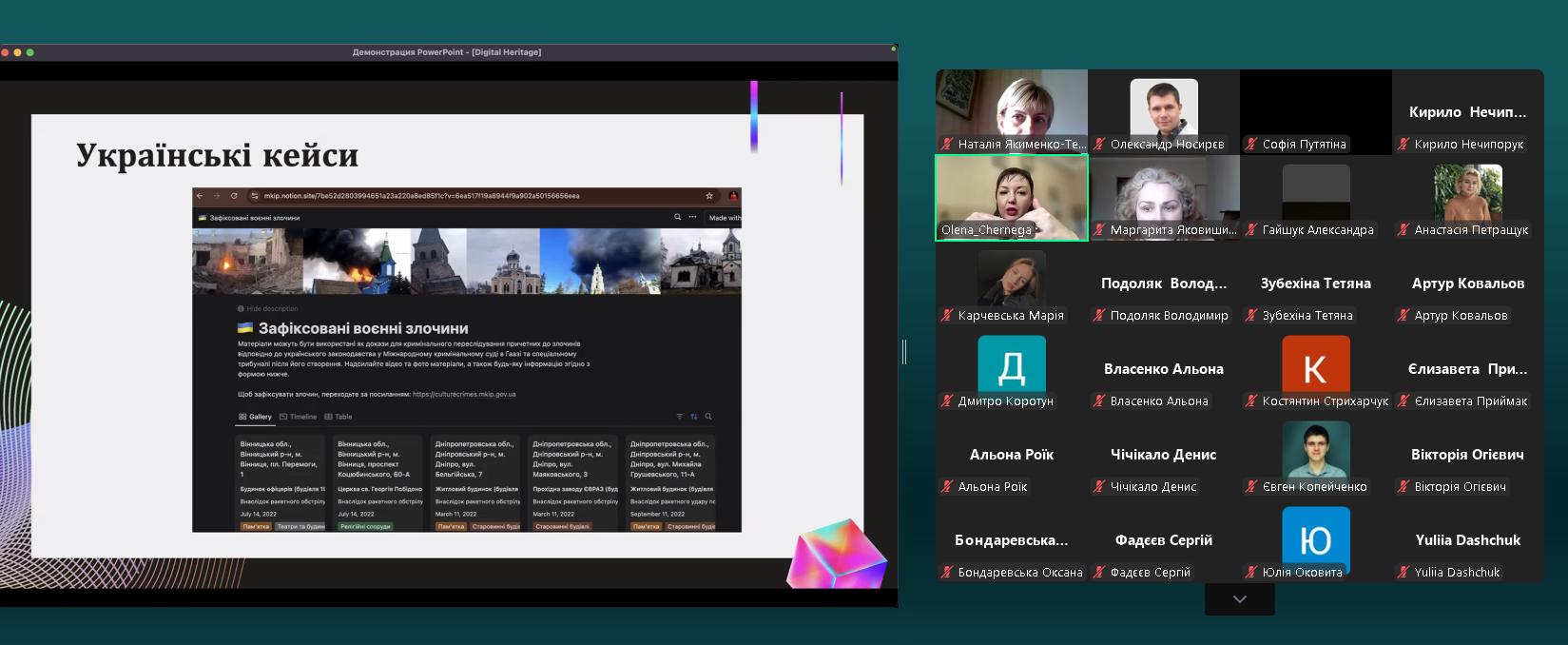Open card Дніпро, вул. Бельгійська, 7
Viewport: 1568px width, 645px height.
(474, 483)
